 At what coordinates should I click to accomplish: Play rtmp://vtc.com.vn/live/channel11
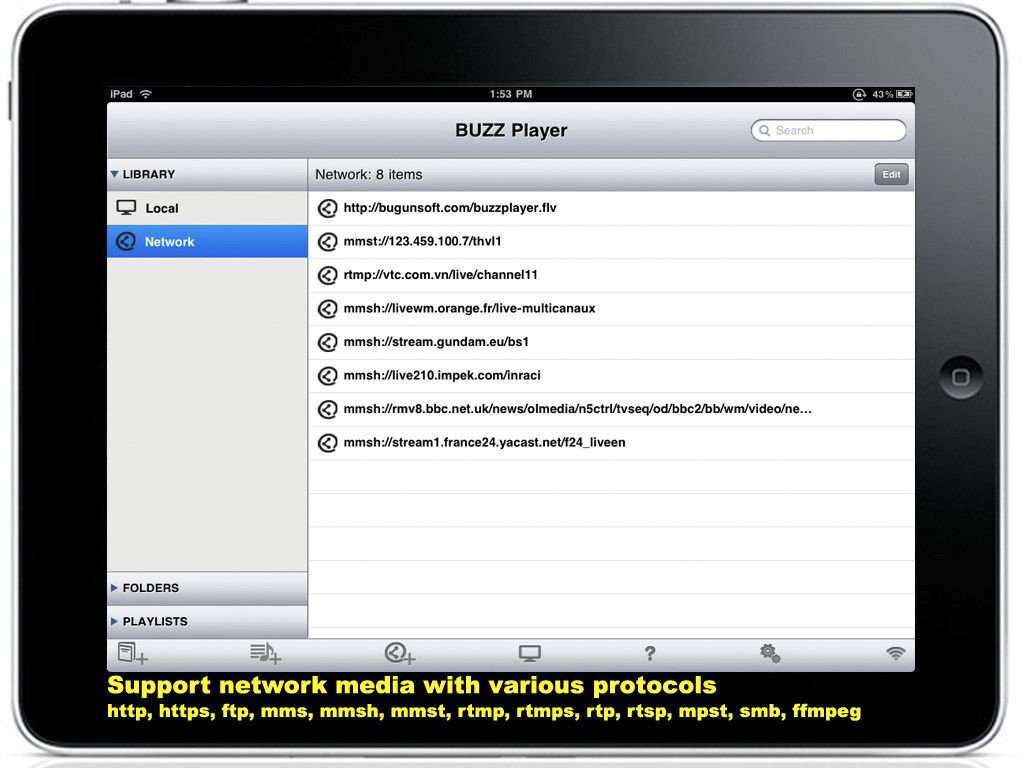click(611, 275)
